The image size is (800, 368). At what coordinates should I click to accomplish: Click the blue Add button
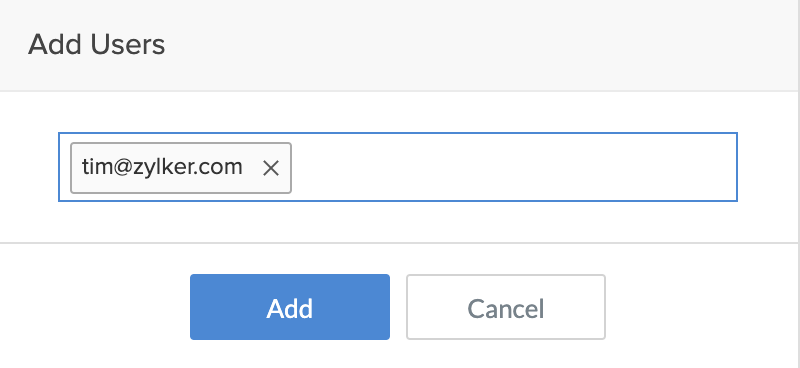click(x=290, y=307)
